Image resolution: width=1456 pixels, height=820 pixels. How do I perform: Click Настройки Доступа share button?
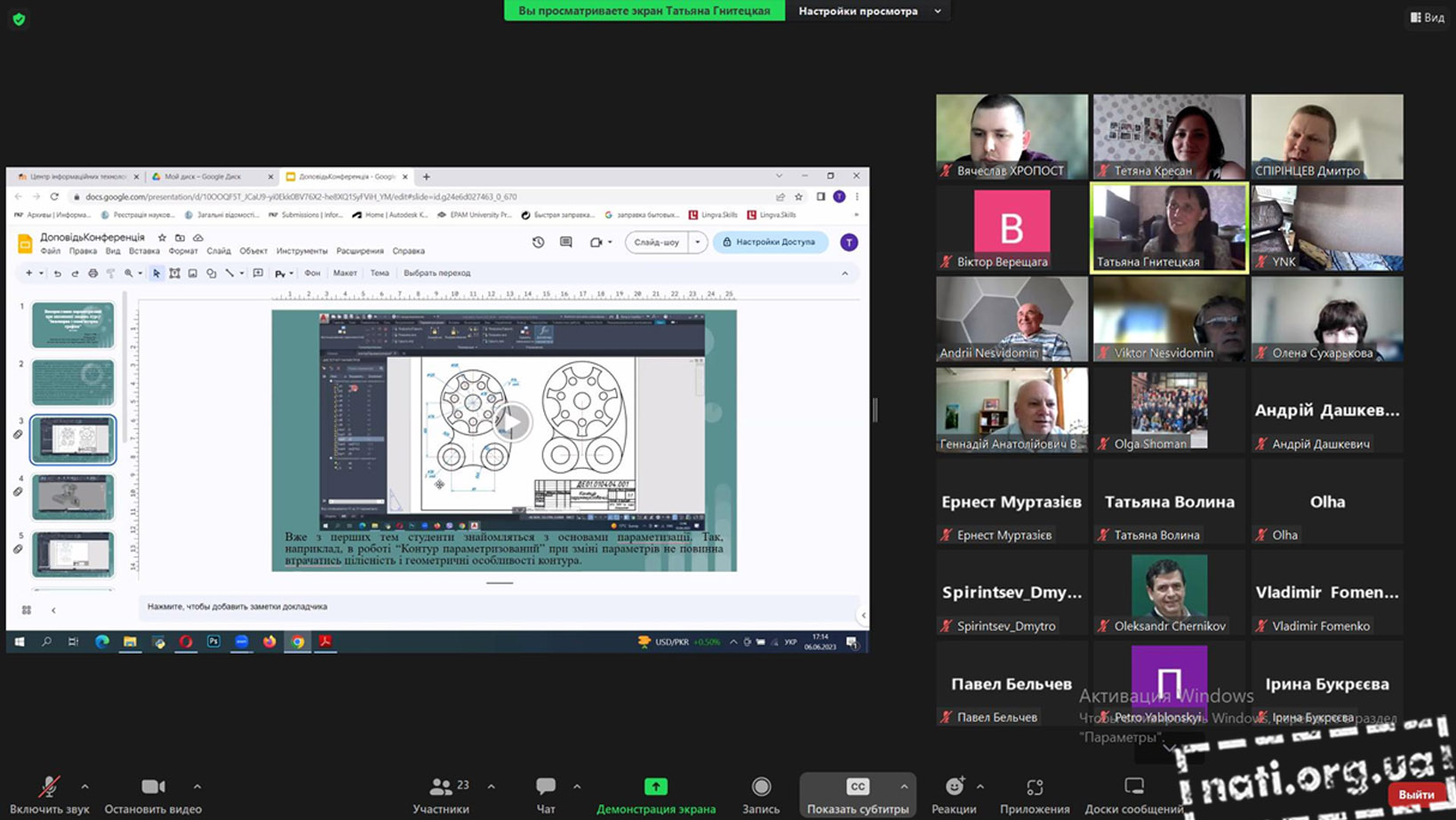click(x=770, y=242)
